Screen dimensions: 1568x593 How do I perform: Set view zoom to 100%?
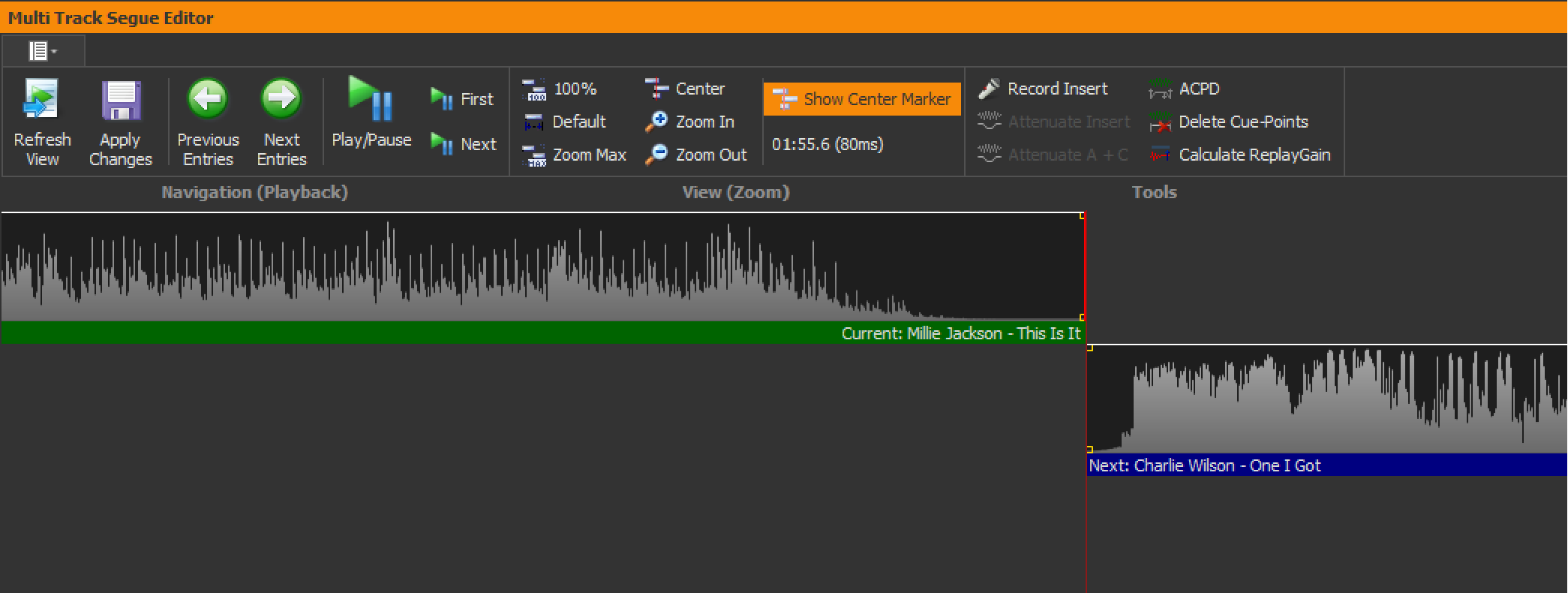pos(560,89)
